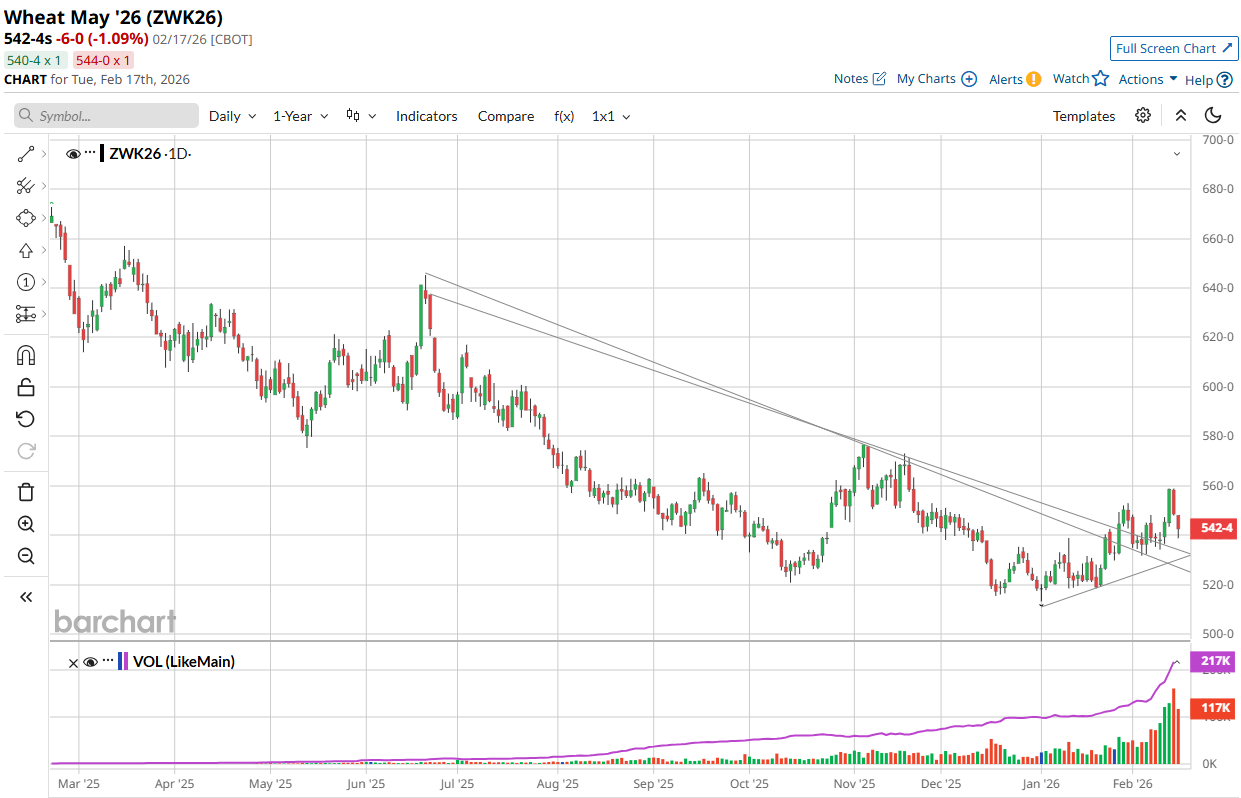This screenshot has height=798, width=1241.
Task: Open the My Charts link
Action: (x=936, y=79)
